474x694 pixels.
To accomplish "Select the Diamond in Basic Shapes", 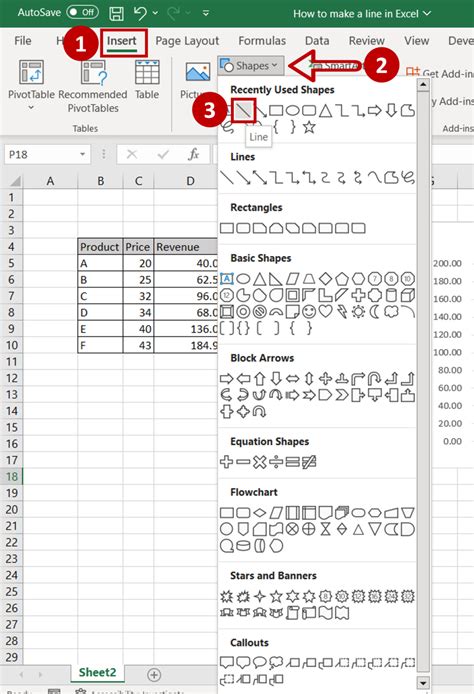I will tap(325, 279).
